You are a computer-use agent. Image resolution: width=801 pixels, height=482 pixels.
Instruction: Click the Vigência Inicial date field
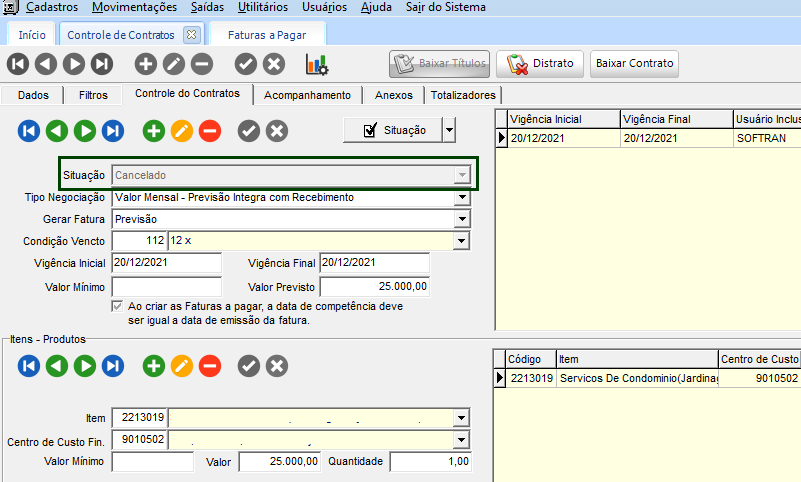[x=167, y=262]
